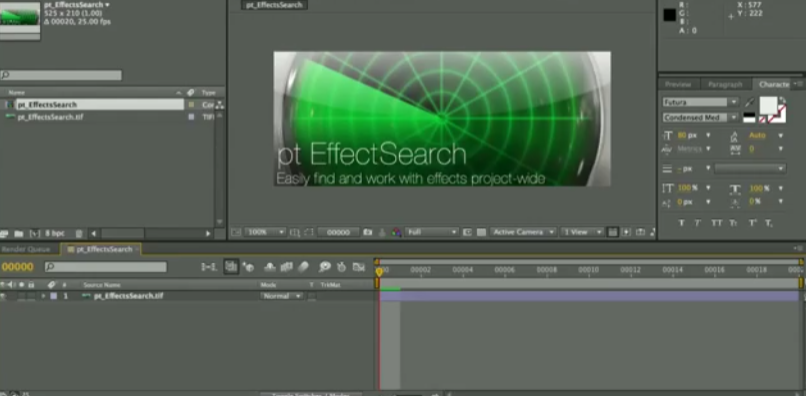806x396 pixels.
Task: Switch to the Render Queue tab
Action: coord(26,249)
